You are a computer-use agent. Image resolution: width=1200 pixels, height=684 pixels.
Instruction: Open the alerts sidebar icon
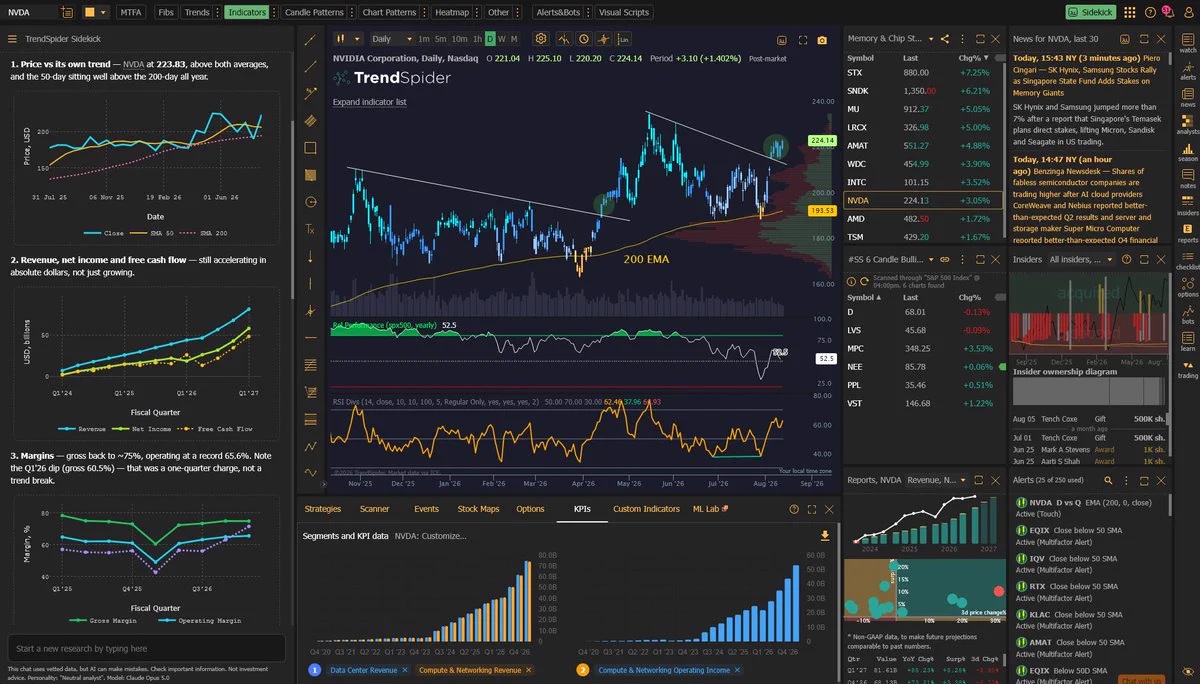click(1187, 68)
